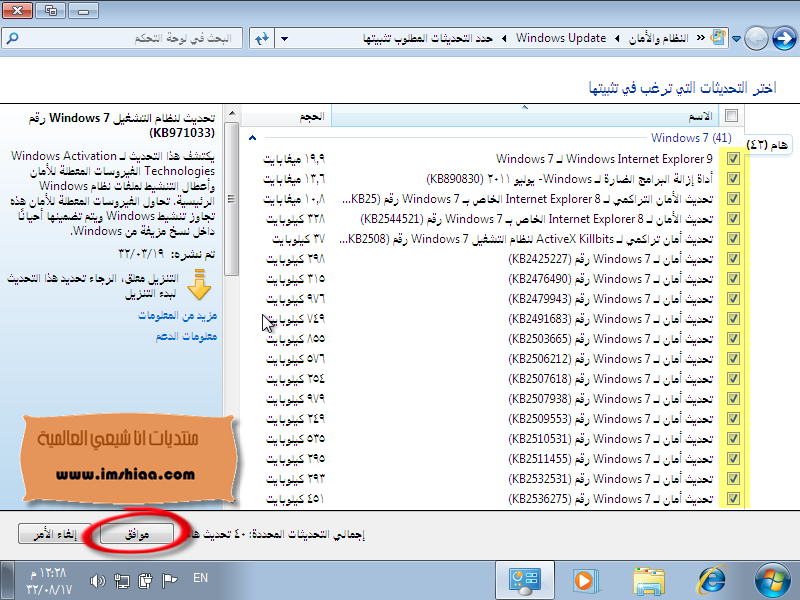Screen dimensions: 800x600
Task: Launch Windows Media Player from taskbar
Action: pos(586,581)
